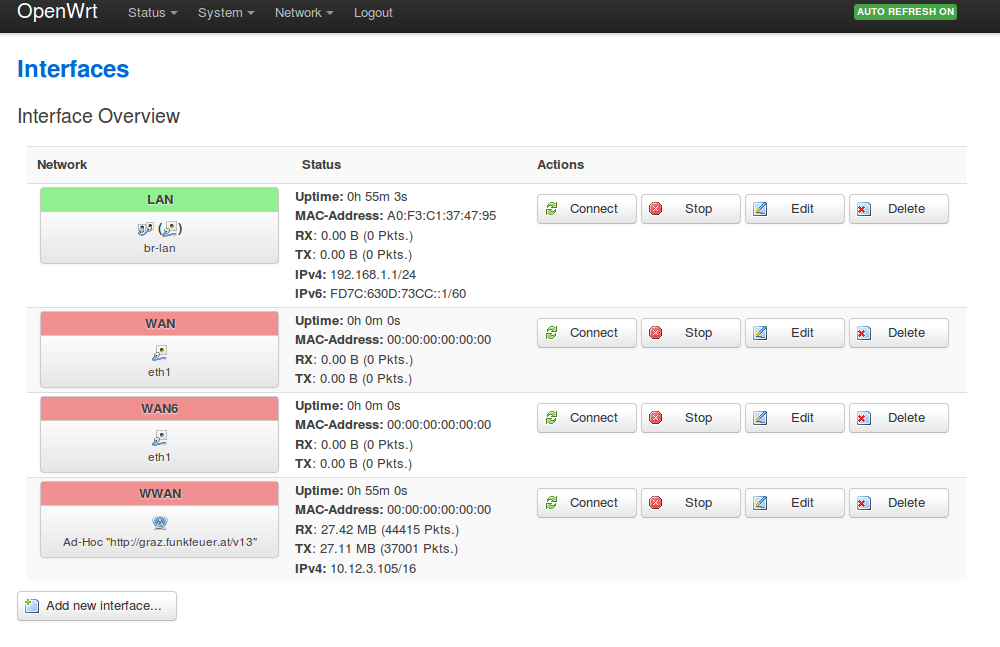The width and height of the screenshot is (1000, 647).
Task: Click the WAN6 eth1 ethernet icon
Action: [160, 438]
